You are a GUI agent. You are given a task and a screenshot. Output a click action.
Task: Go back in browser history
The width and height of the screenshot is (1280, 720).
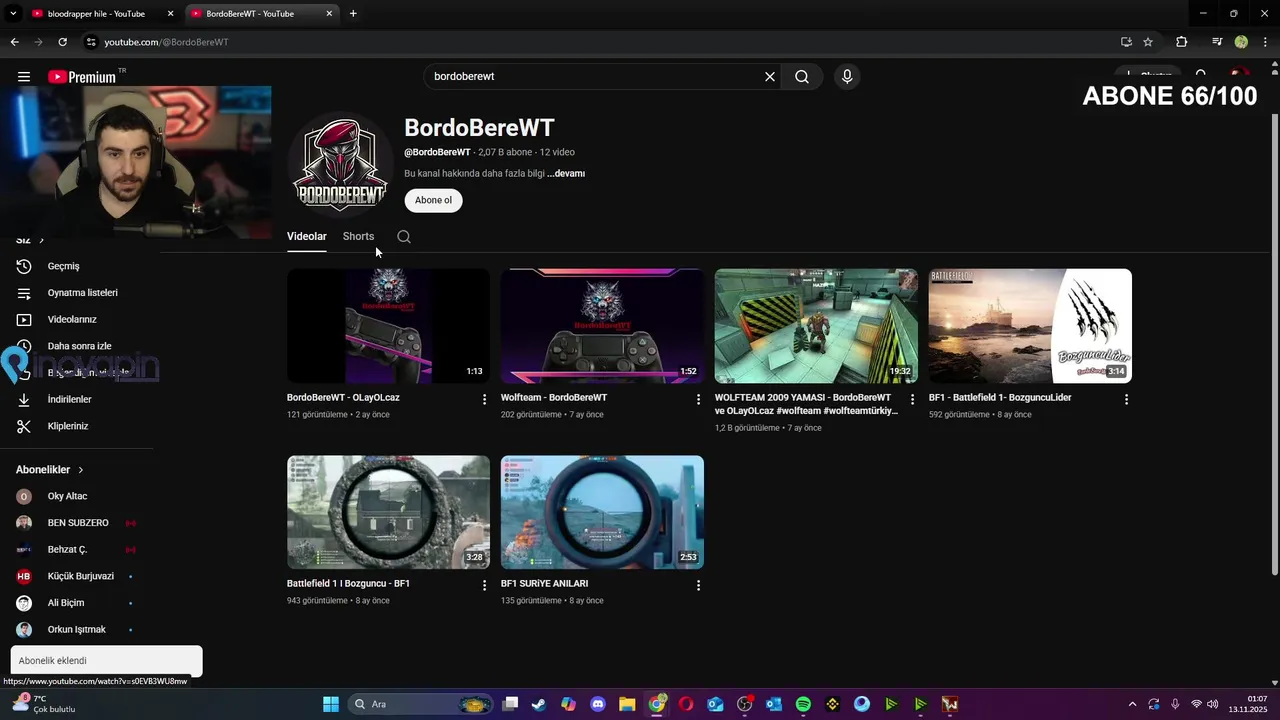point(14,42)
